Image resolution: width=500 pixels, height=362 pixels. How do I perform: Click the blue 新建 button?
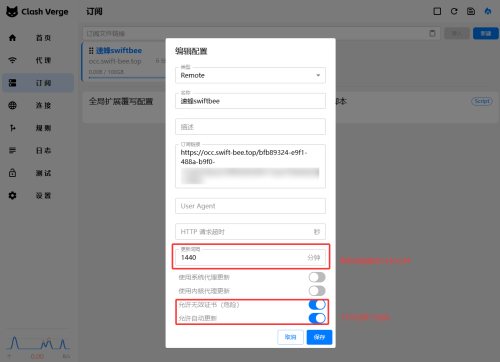coord(486,33)
